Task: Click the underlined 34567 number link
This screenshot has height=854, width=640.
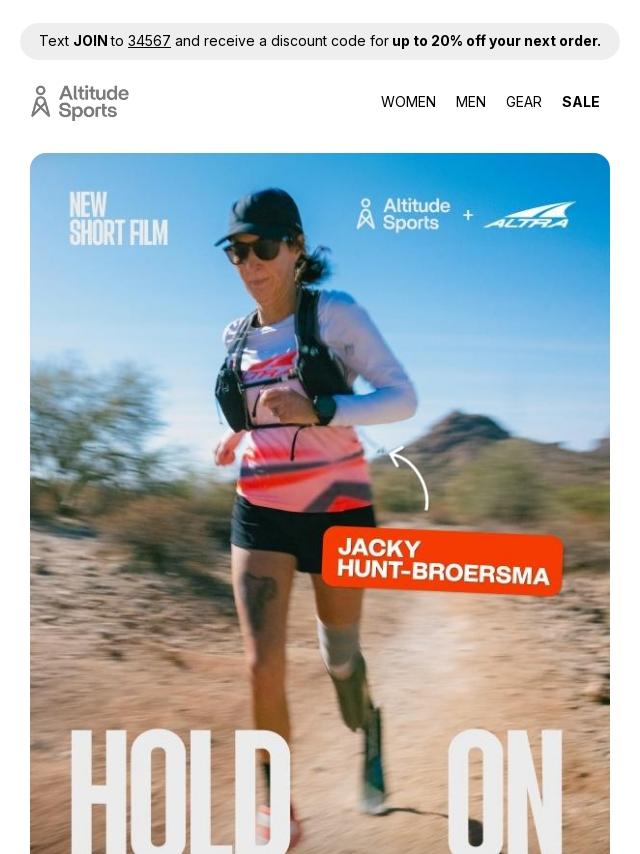Action: [149, 41]
